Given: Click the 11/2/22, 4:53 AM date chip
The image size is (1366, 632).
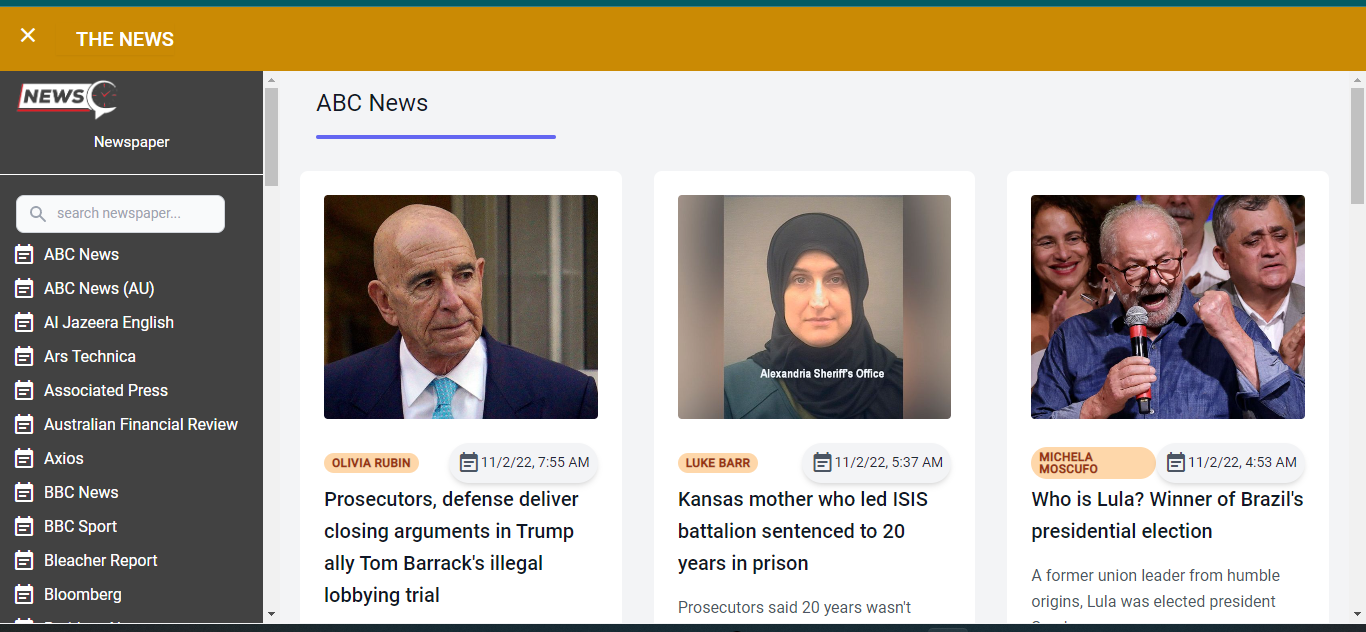Looking at the screenshot, I should [1231, 462].
